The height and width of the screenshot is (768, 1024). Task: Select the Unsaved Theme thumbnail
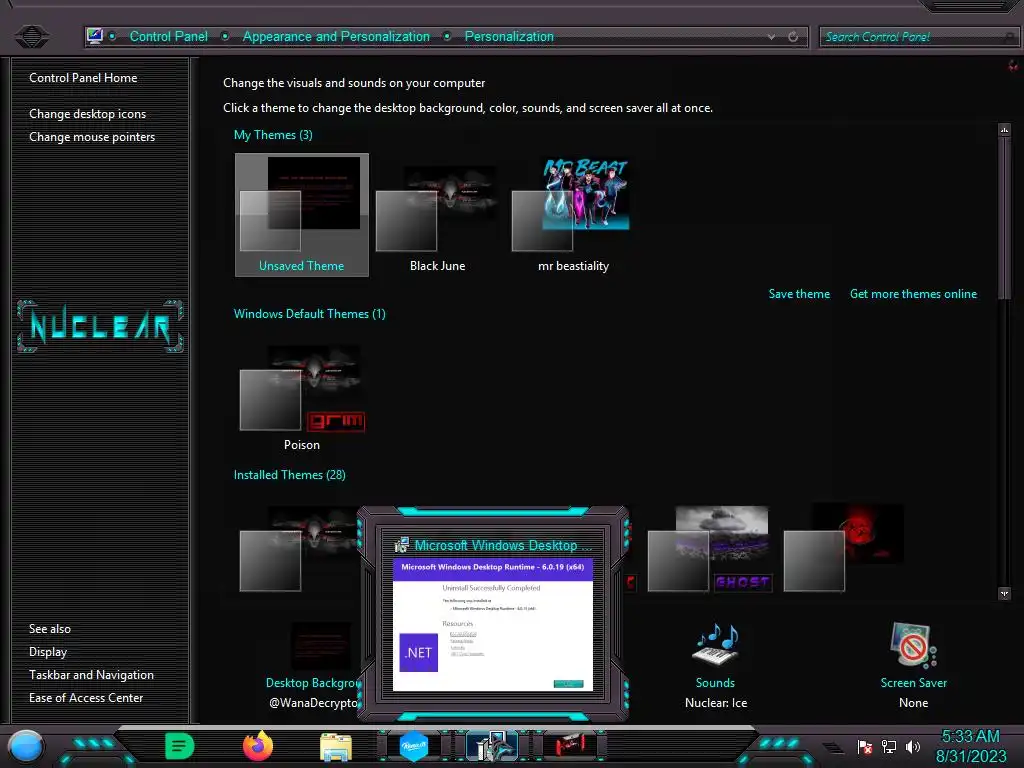tap(302, 215)
